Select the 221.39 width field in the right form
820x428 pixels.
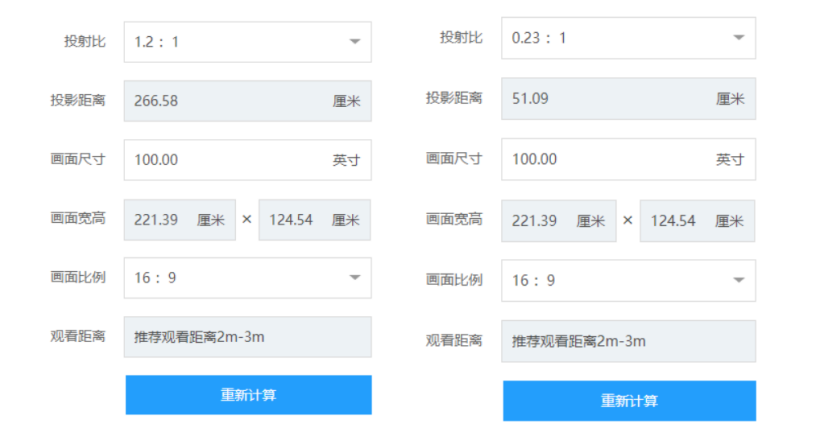[558, 221]
